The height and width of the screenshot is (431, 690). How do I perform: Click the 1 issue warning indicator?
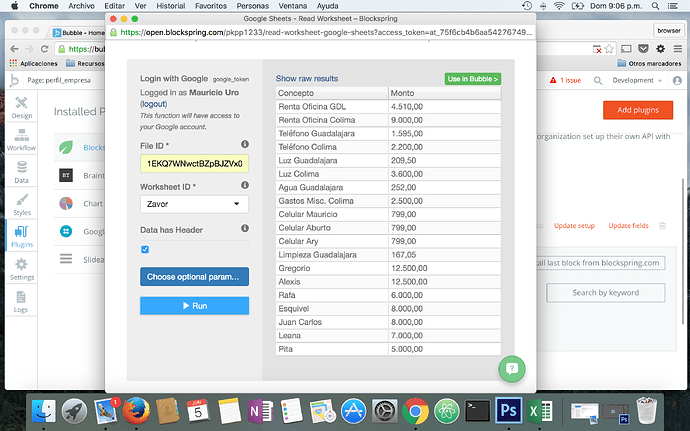coord(565,81)
